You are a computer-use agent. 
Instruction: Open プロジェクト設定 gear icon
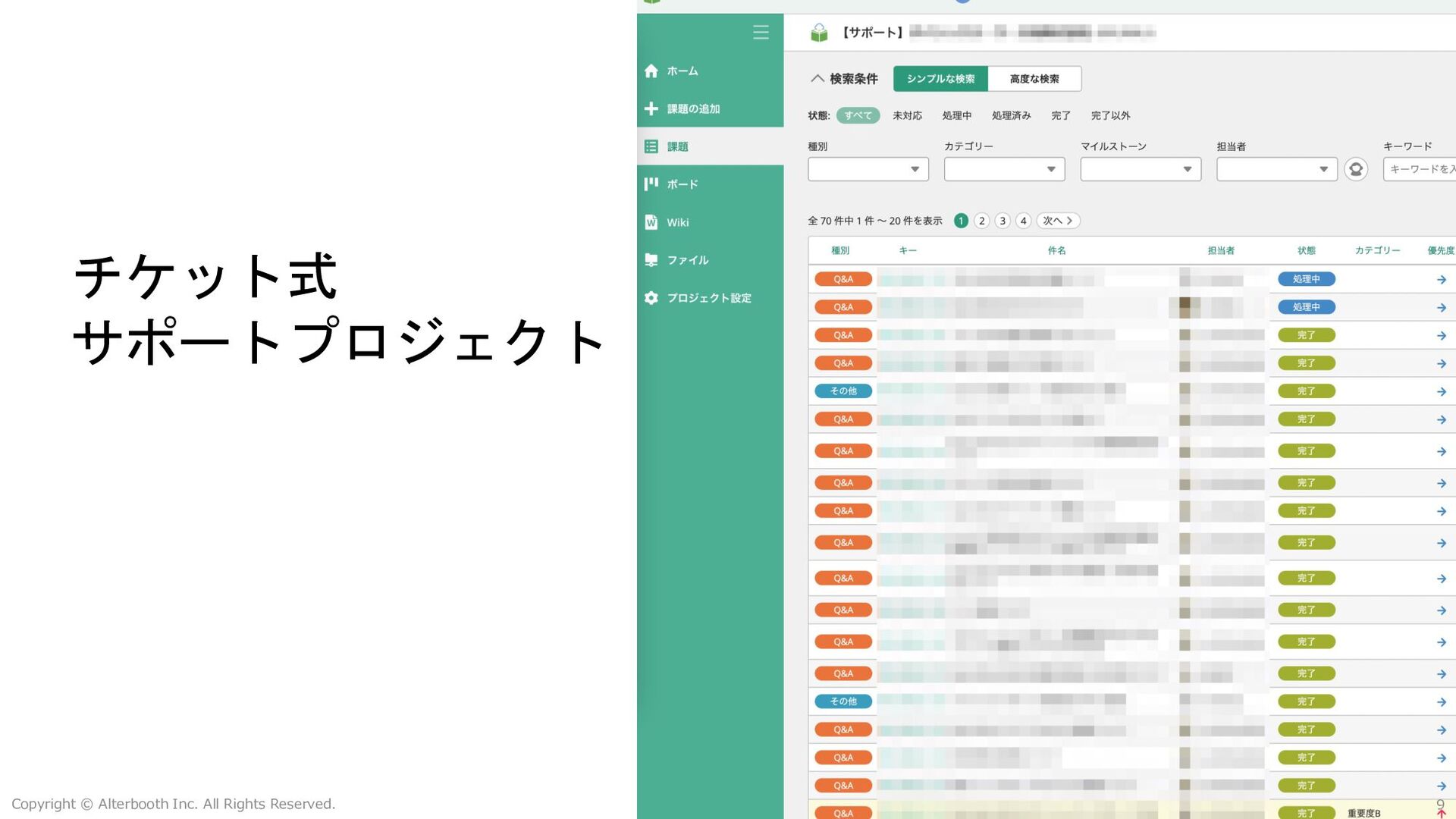[x=651, y=298]
